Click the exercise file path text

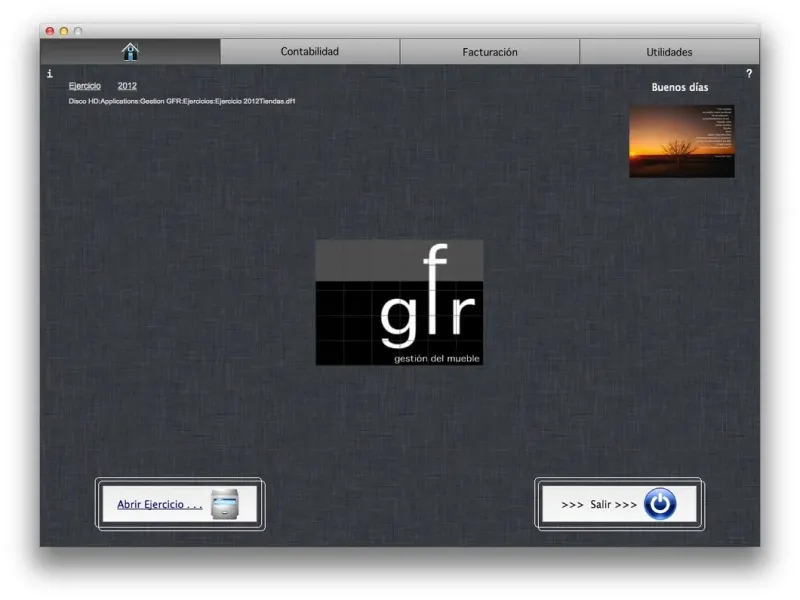coord(182,101)
